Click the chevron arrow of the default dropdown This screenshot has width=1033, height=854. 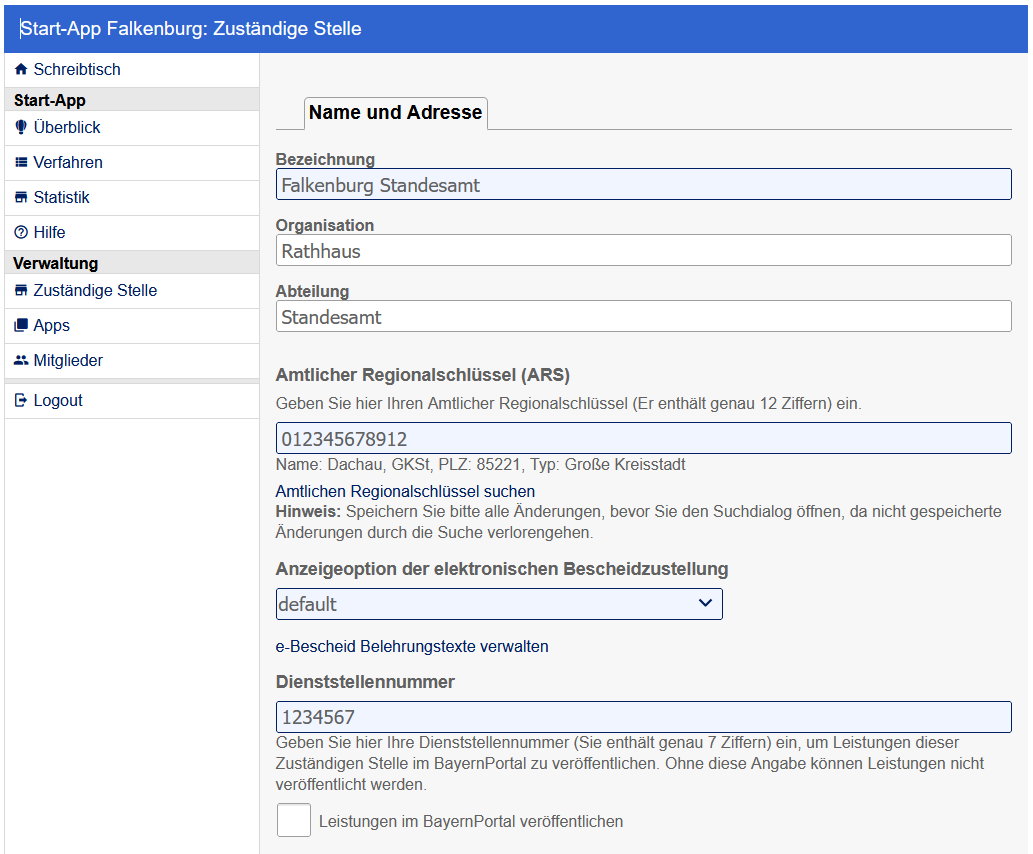705,603
